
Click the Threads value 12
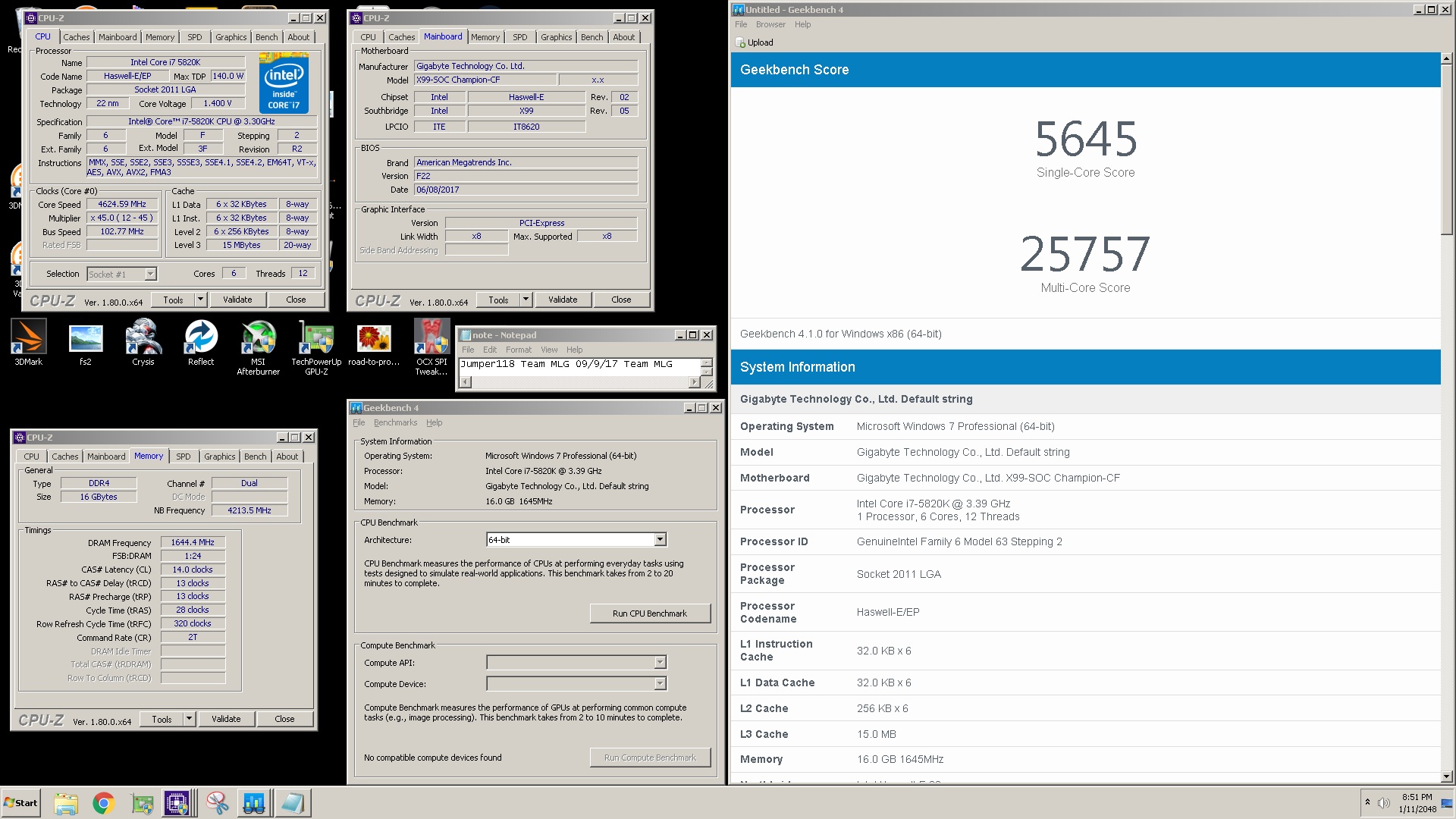(x=303, y=274)
